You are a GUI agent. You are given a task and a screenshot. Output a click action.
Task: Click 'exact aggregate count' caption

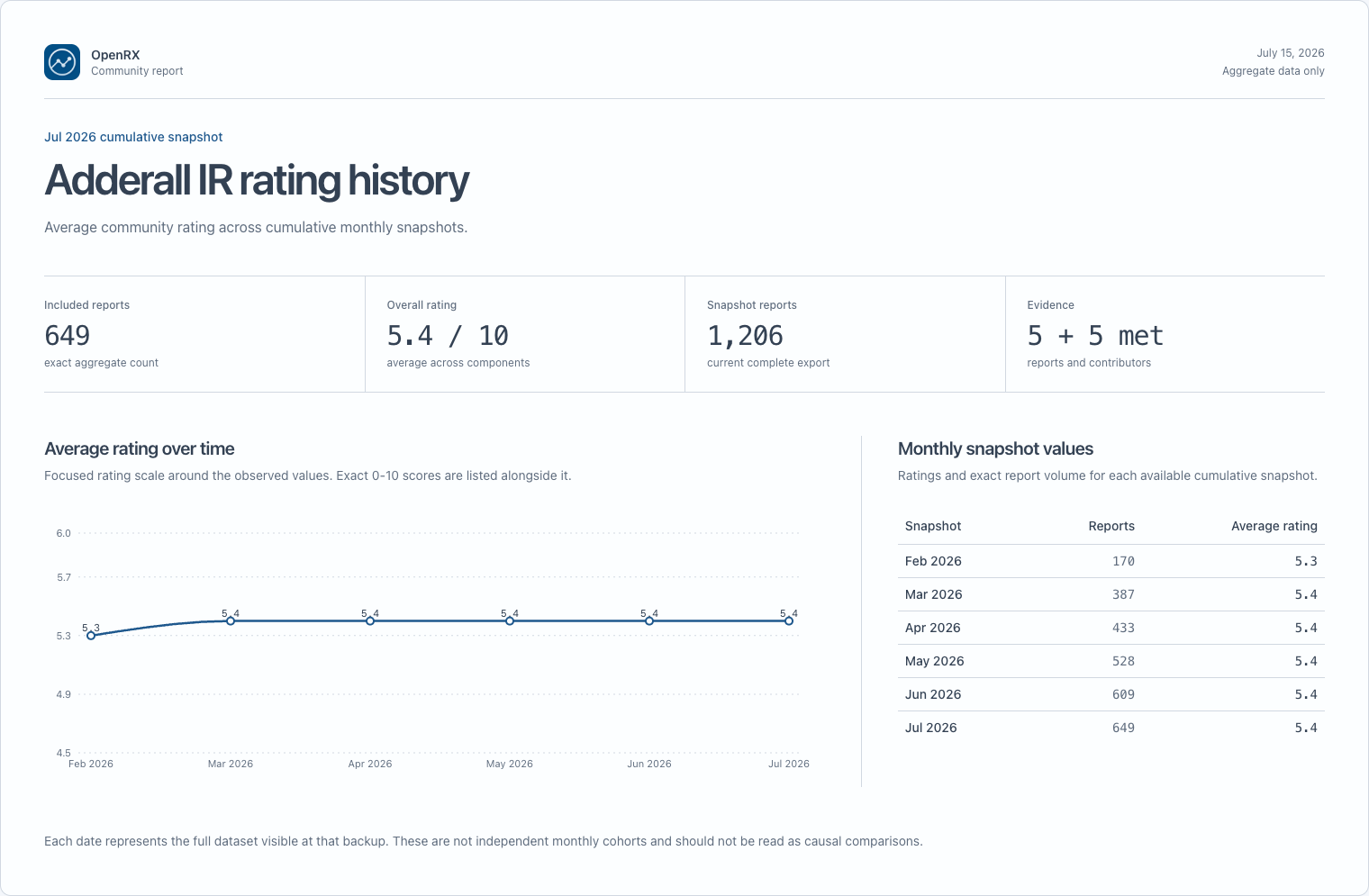[x=101, y=363]
